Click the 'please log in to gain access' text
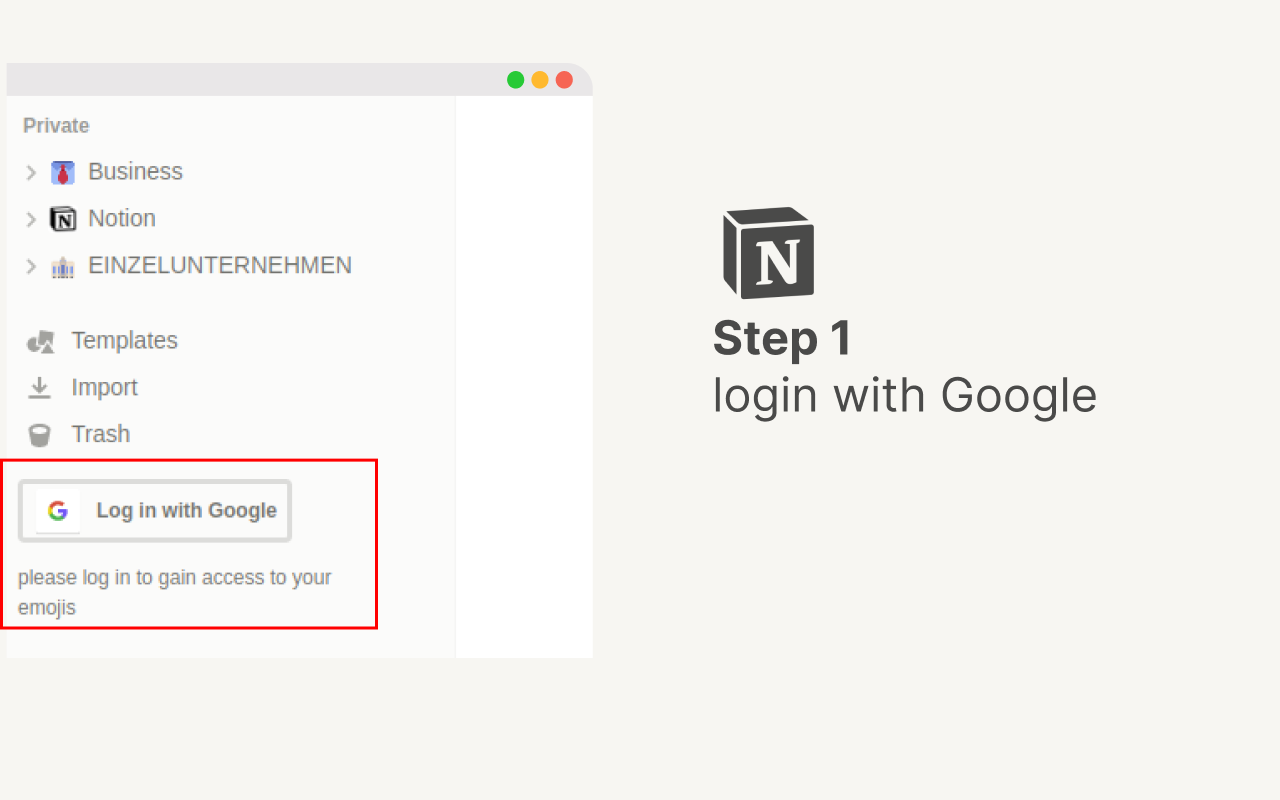This screenshot has width=1280, height=800. (175, 592)
